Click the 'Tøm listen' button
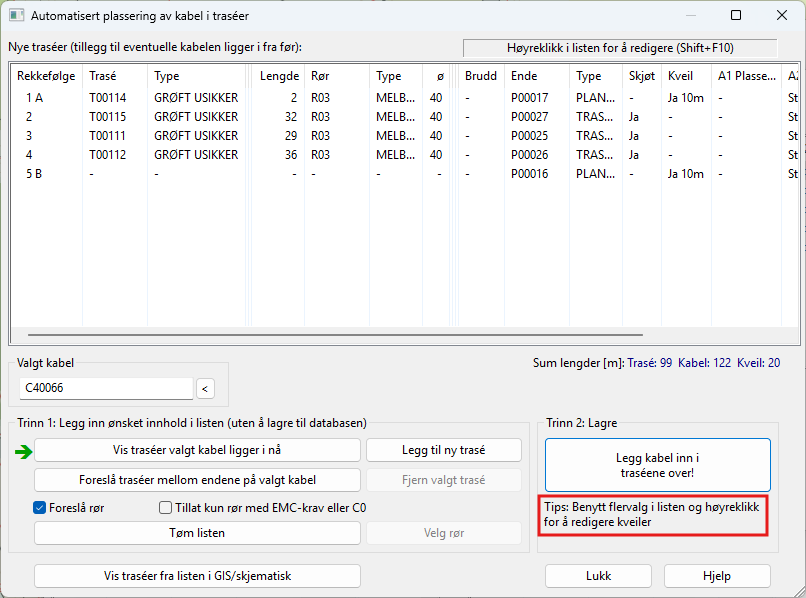Image resolution: width=806 pixels, height=598 pixels. coord(197,533)
